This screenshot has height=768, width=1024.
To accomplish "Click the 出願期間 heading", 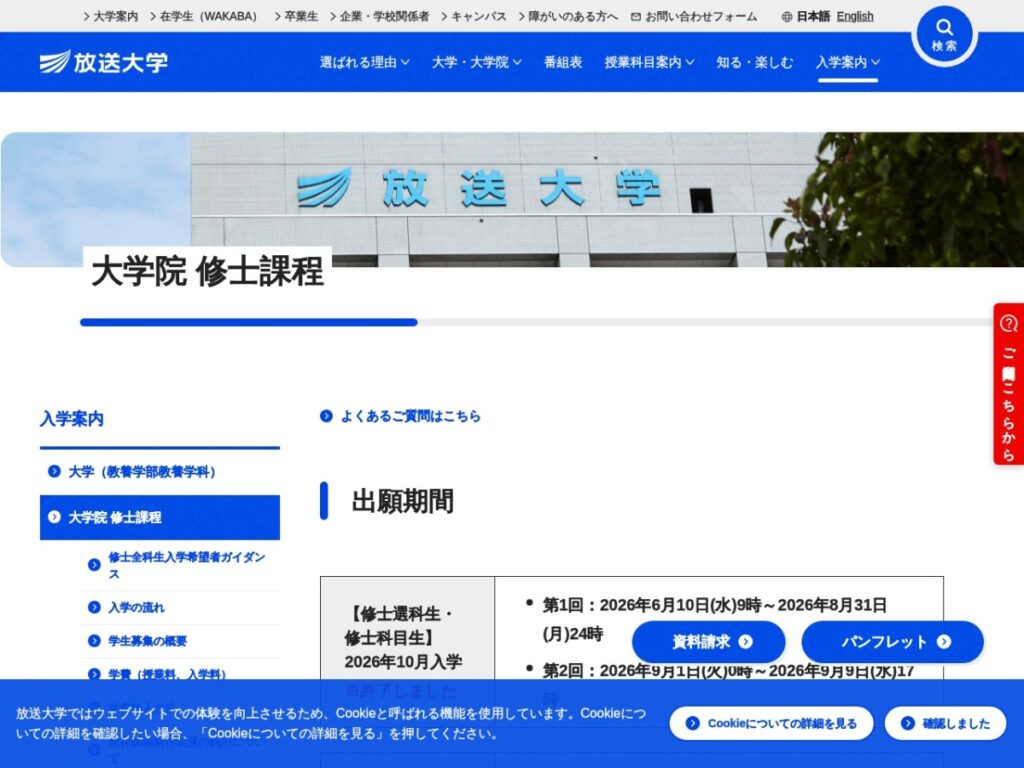I will (402, 502).
